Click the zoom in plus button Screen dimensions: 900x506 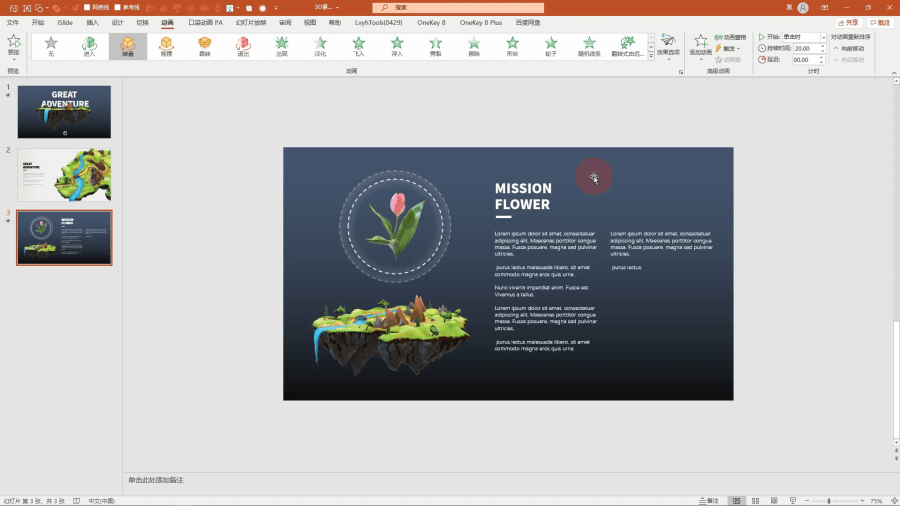coord(862,501)
